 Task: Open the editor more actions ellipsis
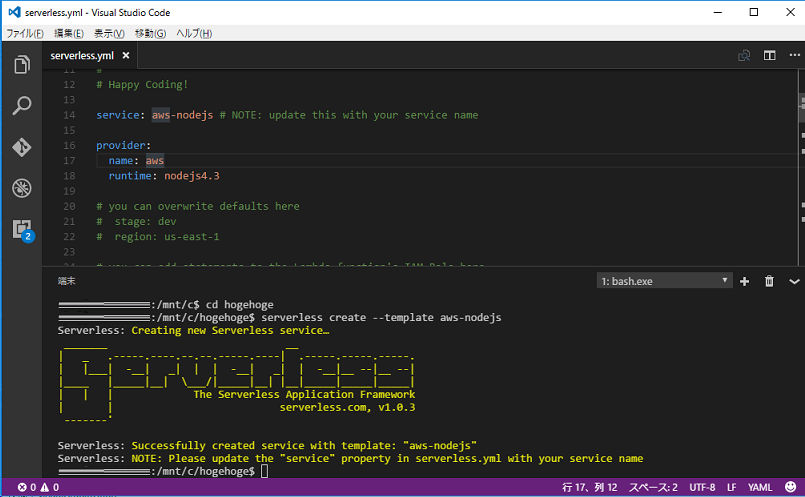tap(794, 55)
